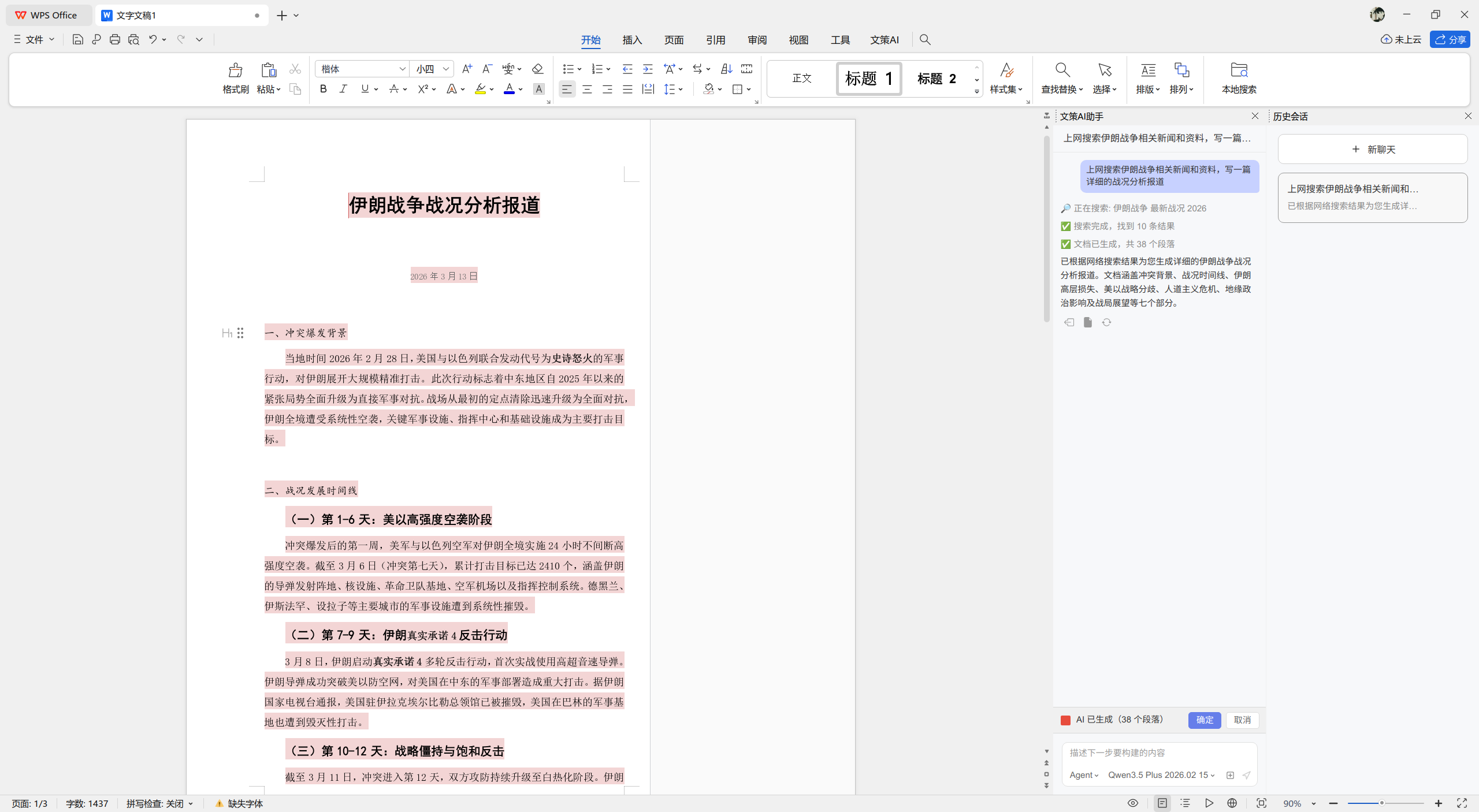This screenshot has height=812, width=1479.
Task: Click the print icon in quick toolbar
Action: click(114, 39)
